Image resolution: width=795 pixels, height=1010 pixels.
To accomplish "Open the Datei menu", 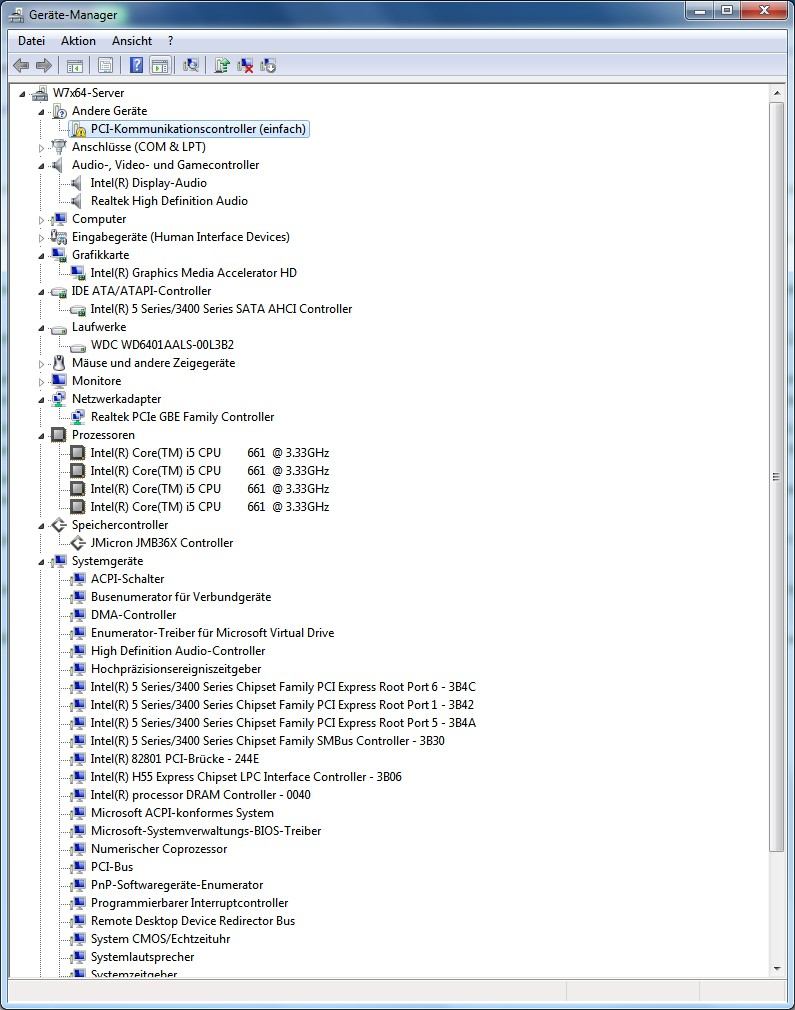I will click(32, 41).
